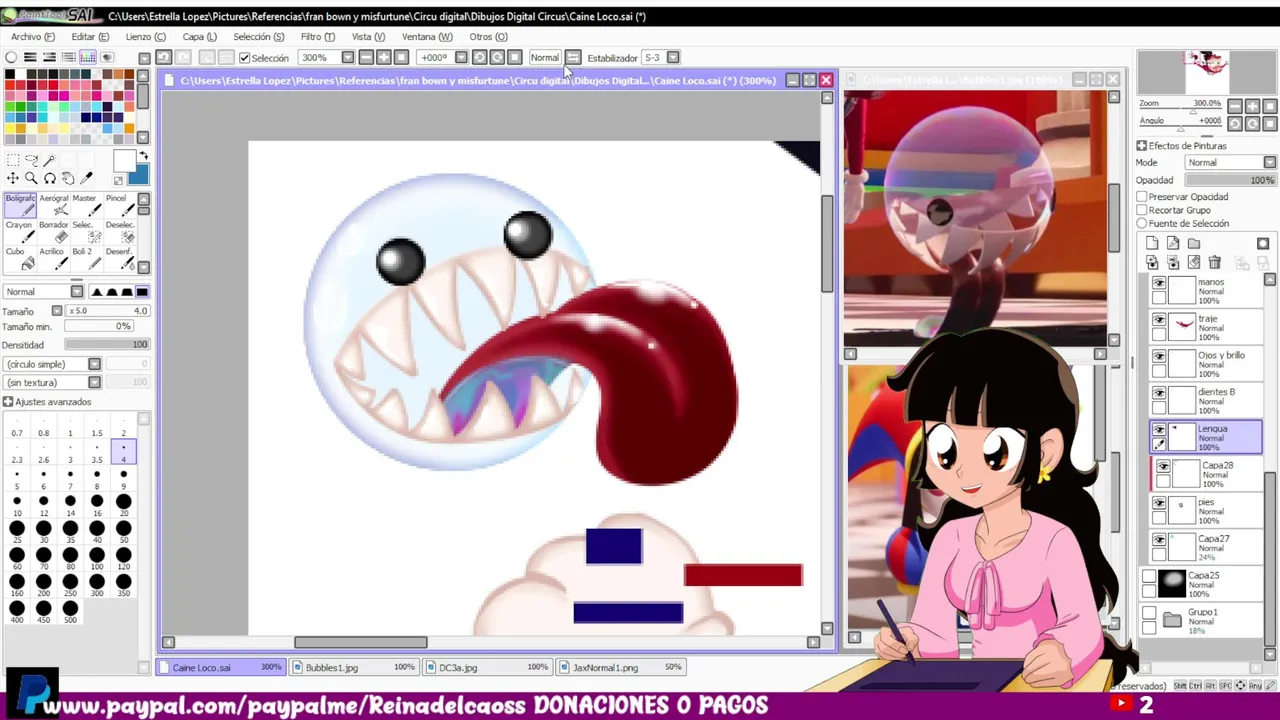Switch to the DC3a.jpg document tab
This screenshot has width=1280, height=720.
point(488,667)
